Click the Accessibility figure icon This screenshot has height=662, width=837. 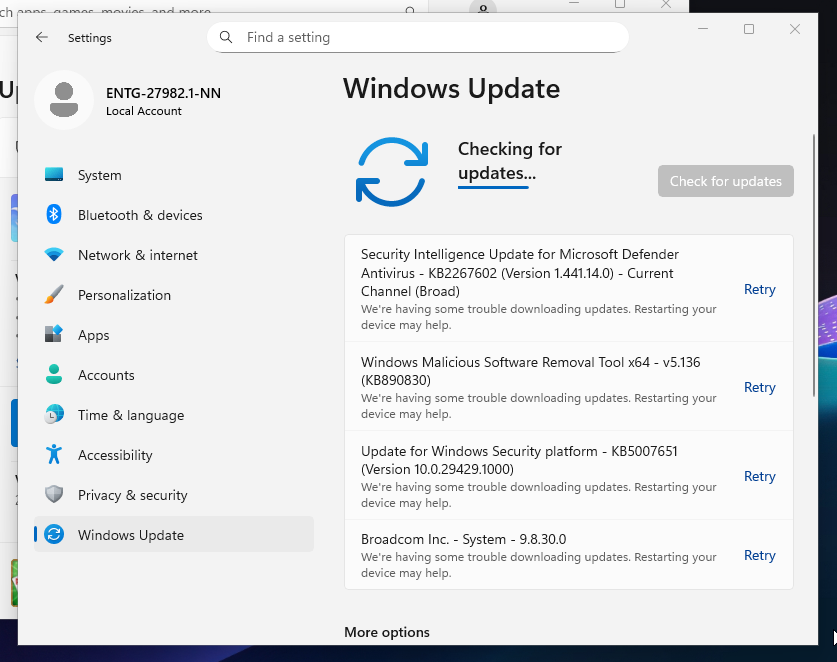pos(54,454)
